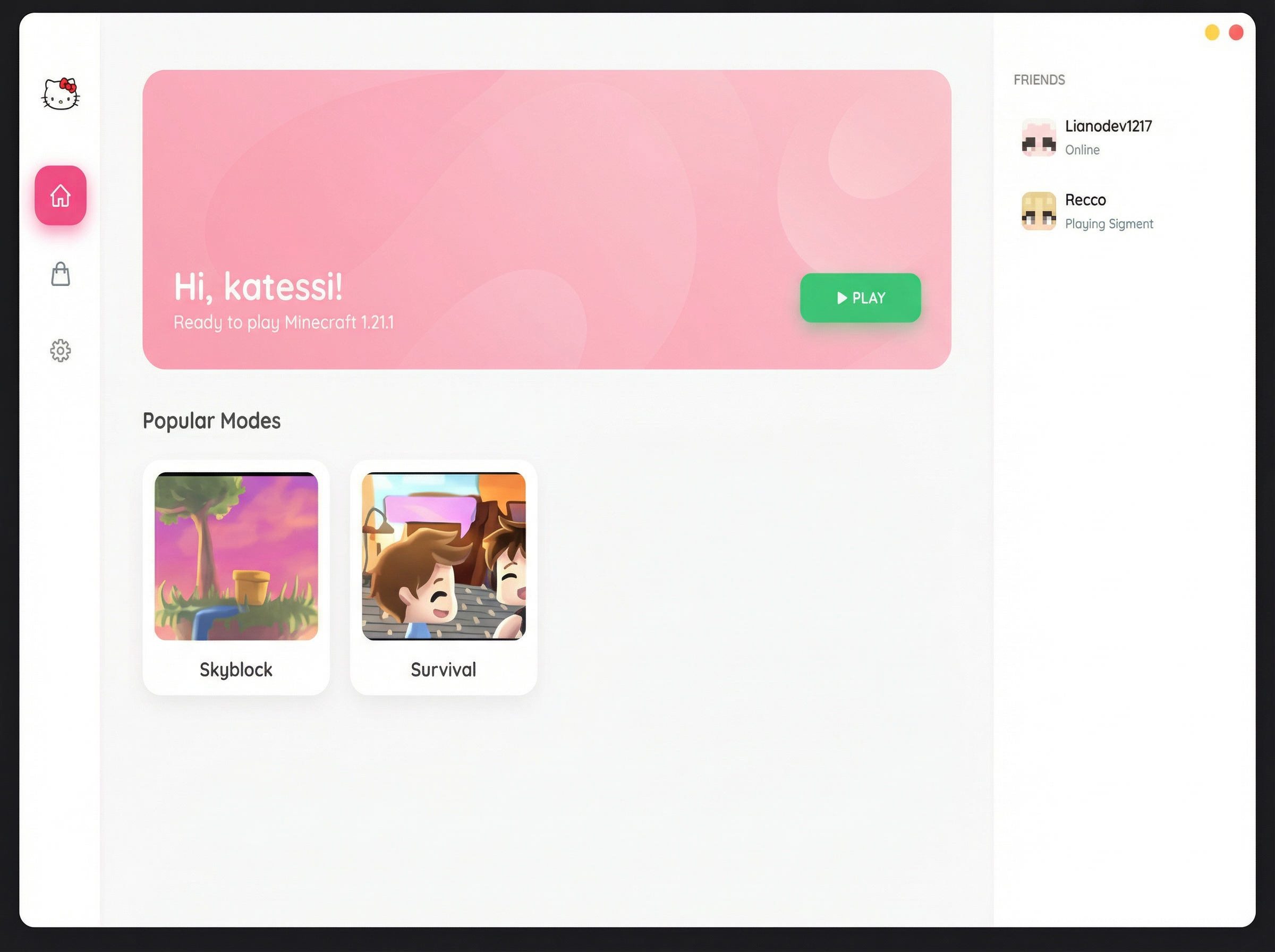Image resolution: width=1275 pixels, height=952 pixels.
Task: Click the pink welcome banner background
Action: point(547,144)
